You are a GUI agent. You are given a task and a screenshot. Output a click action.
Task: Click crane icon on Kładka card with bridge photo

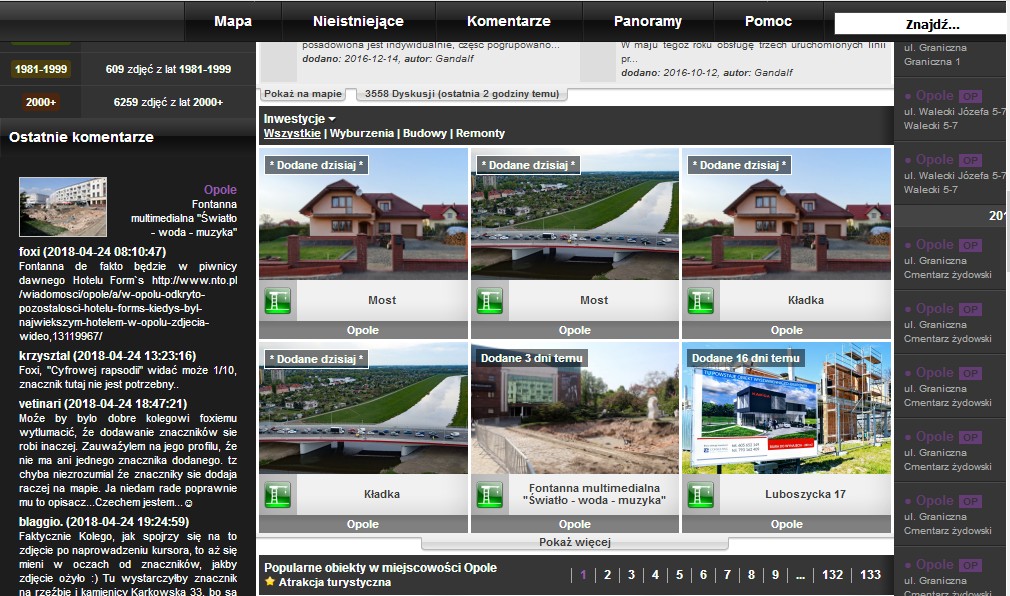tap(277, 494)
